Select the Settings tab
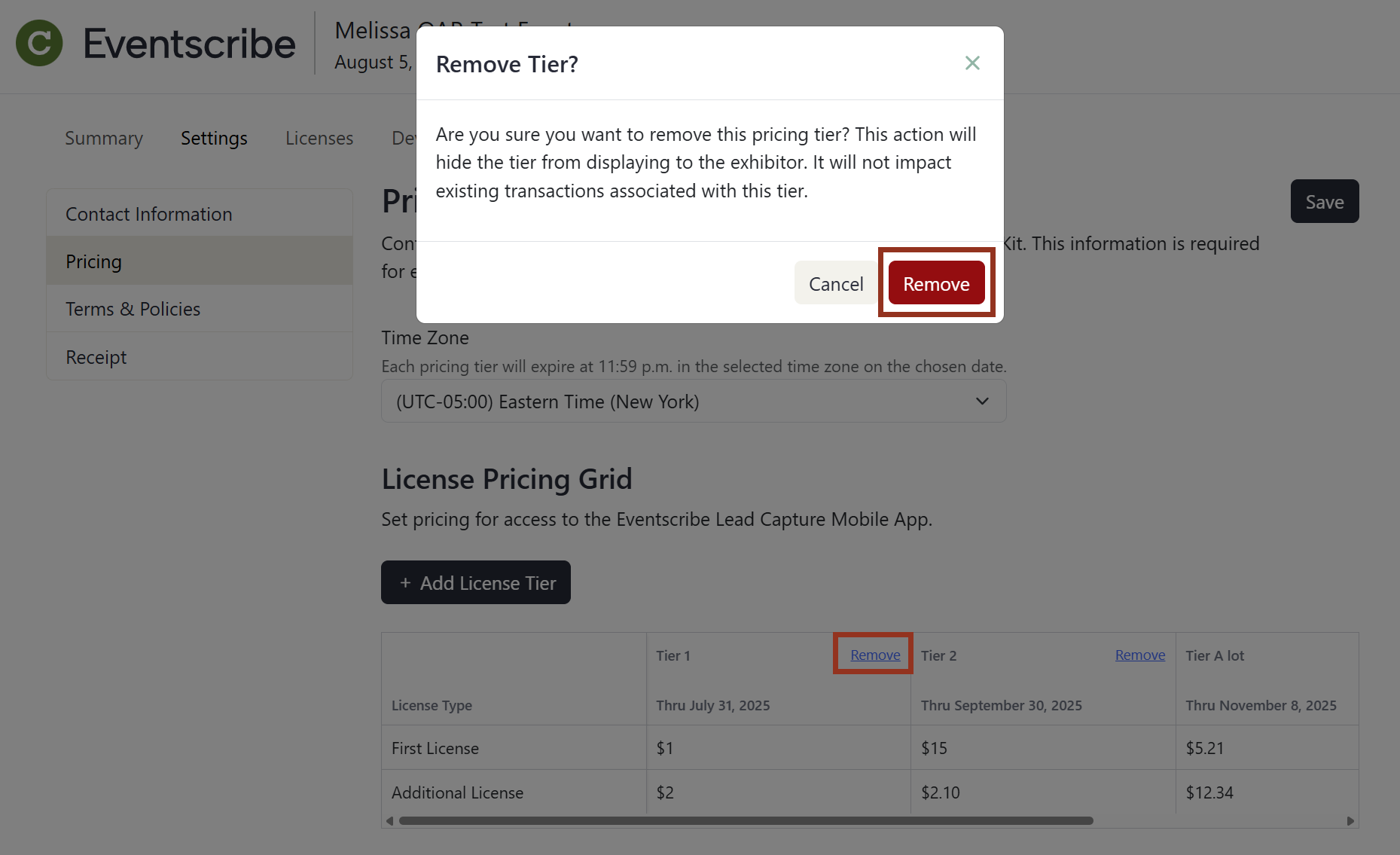 (x=213, y=138)
